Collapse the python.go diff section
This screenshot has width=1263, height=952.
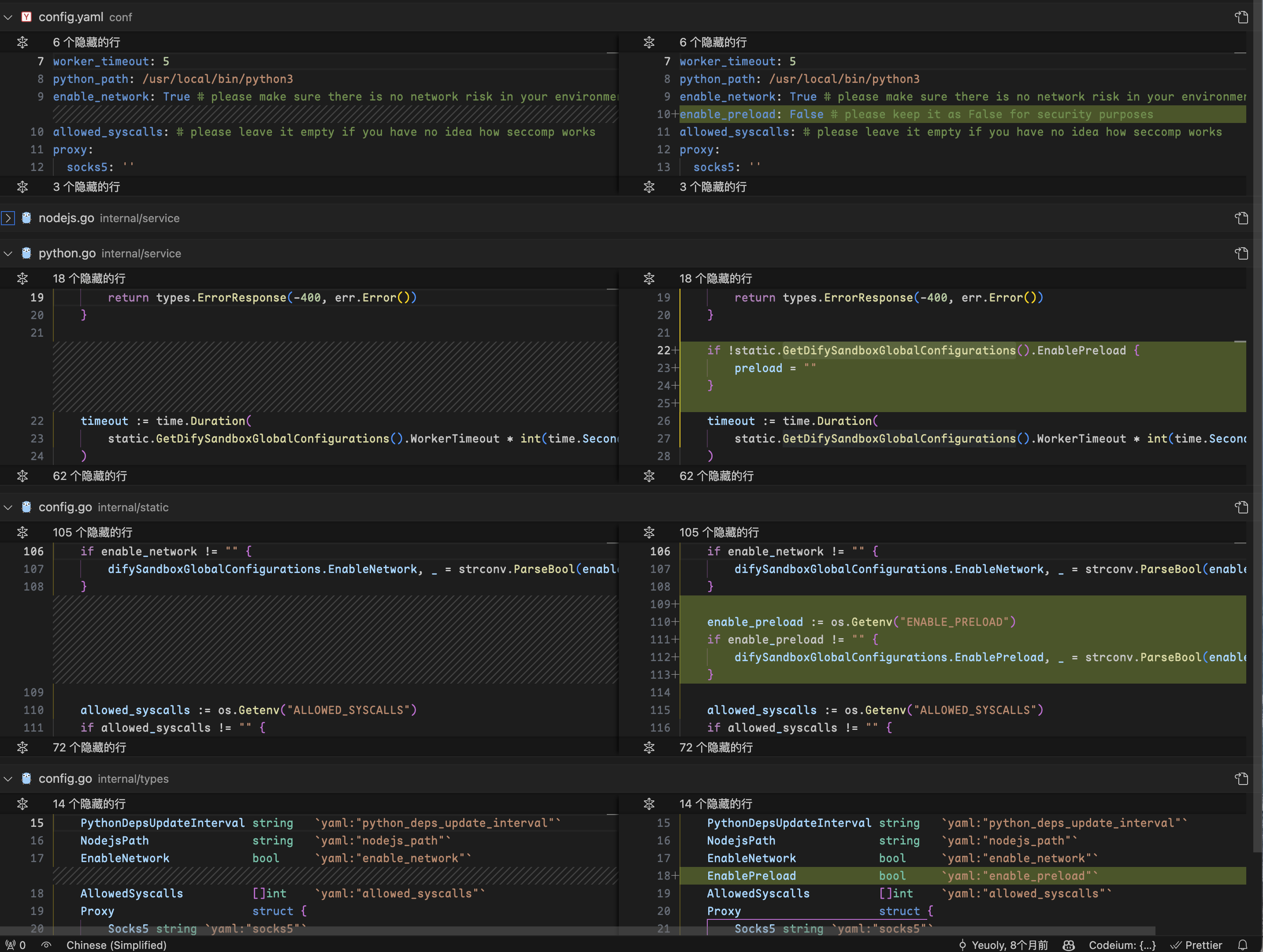[x=8, y=253]
